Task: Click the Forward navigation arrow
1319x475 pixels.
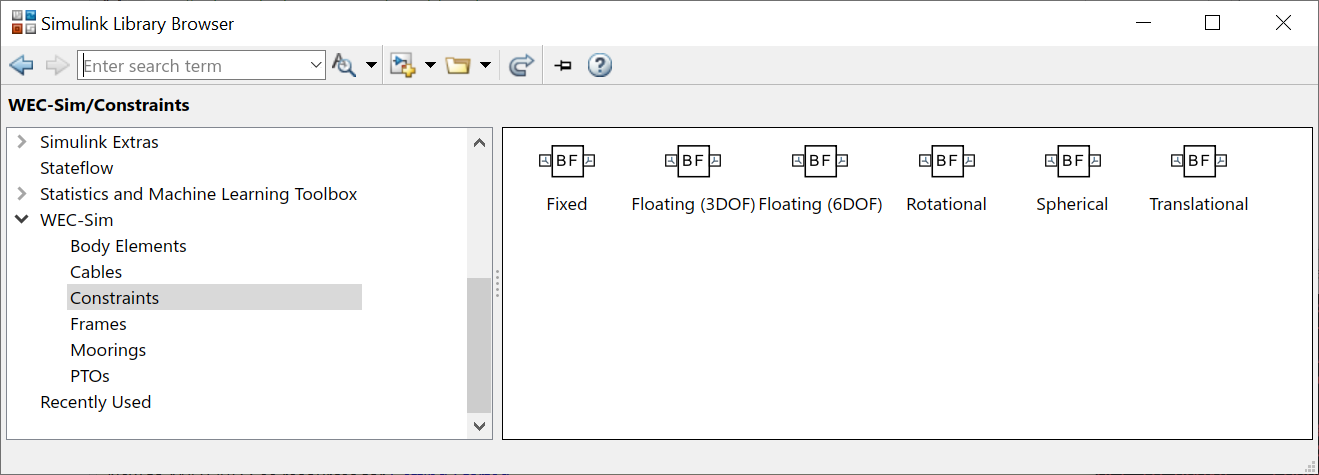Action: point(57,66)
